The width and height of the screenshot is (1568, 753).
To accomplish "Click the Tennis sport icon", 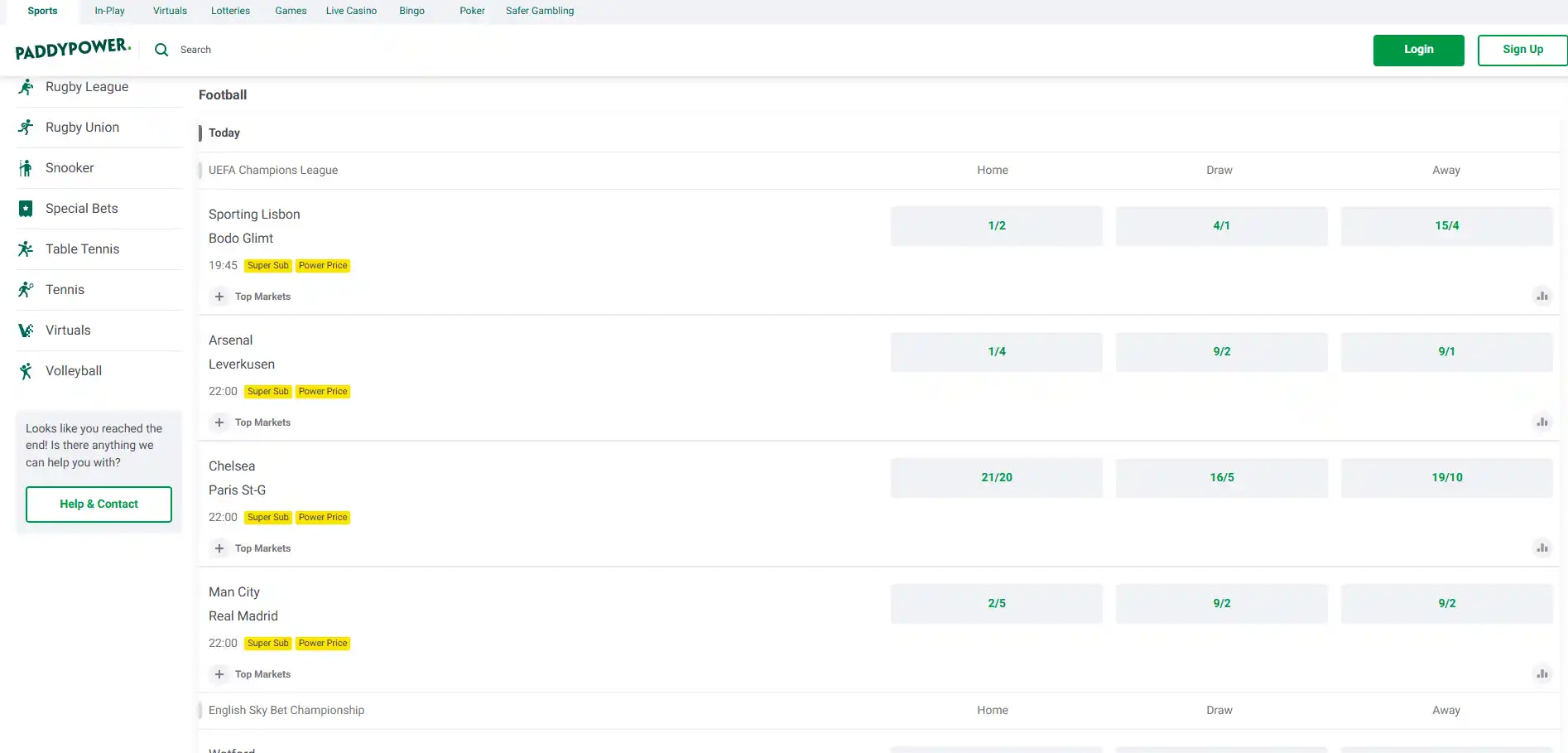I will pos(26,290).
